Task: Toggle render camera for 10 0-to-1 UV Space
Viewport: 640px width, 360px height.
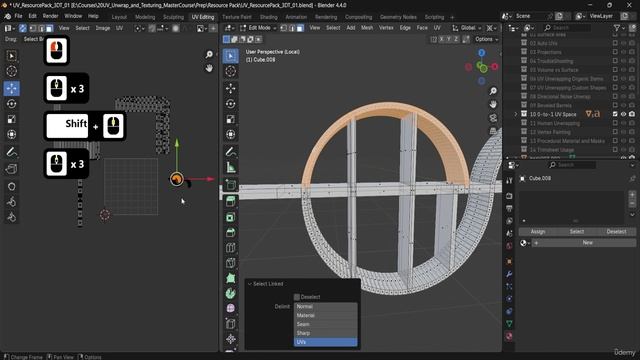Action: [x=632, y=114]
